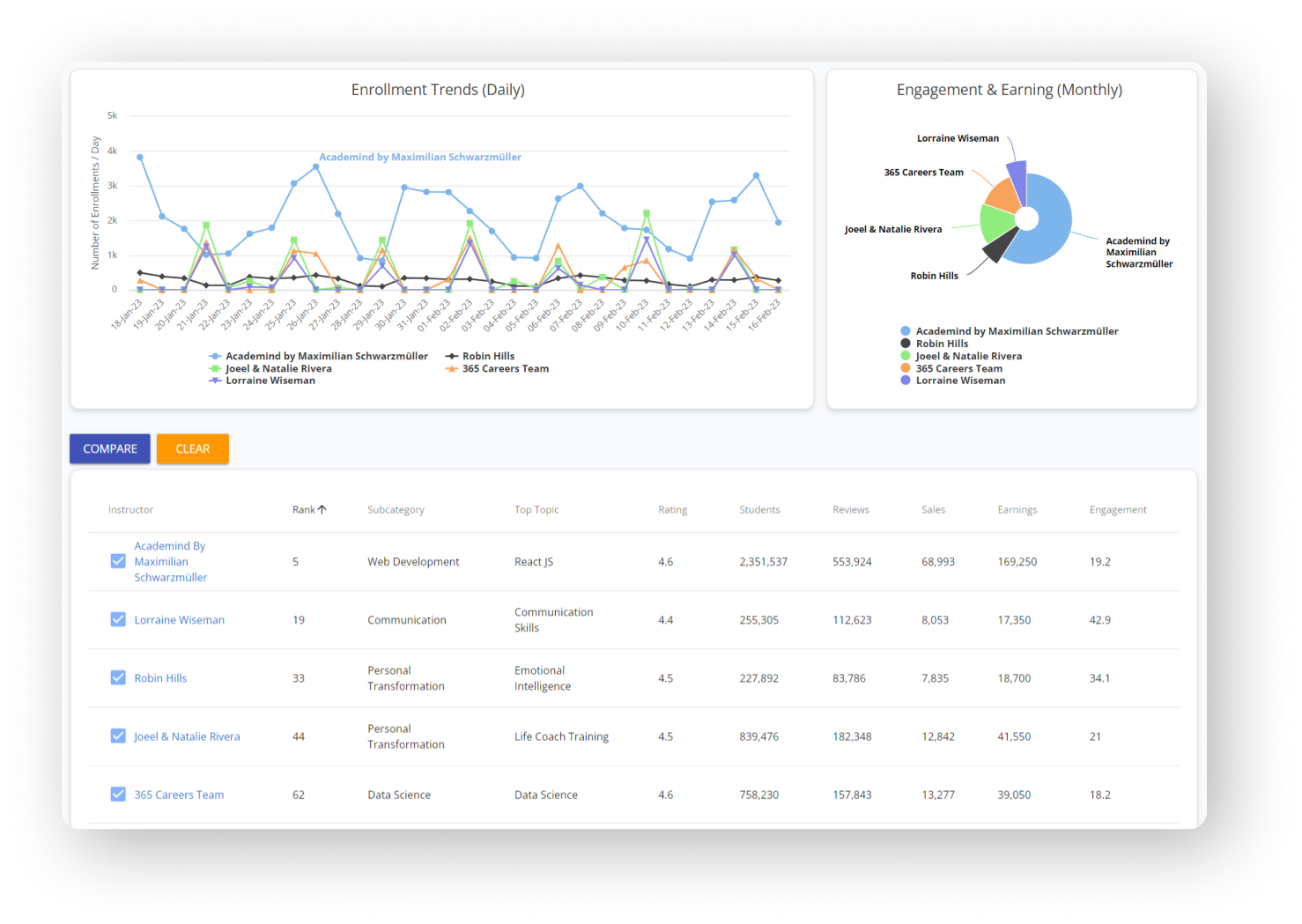Click 365 Careers Team dot in pie legend
The height and width of the screenshot is (924, 1302).
906,368
